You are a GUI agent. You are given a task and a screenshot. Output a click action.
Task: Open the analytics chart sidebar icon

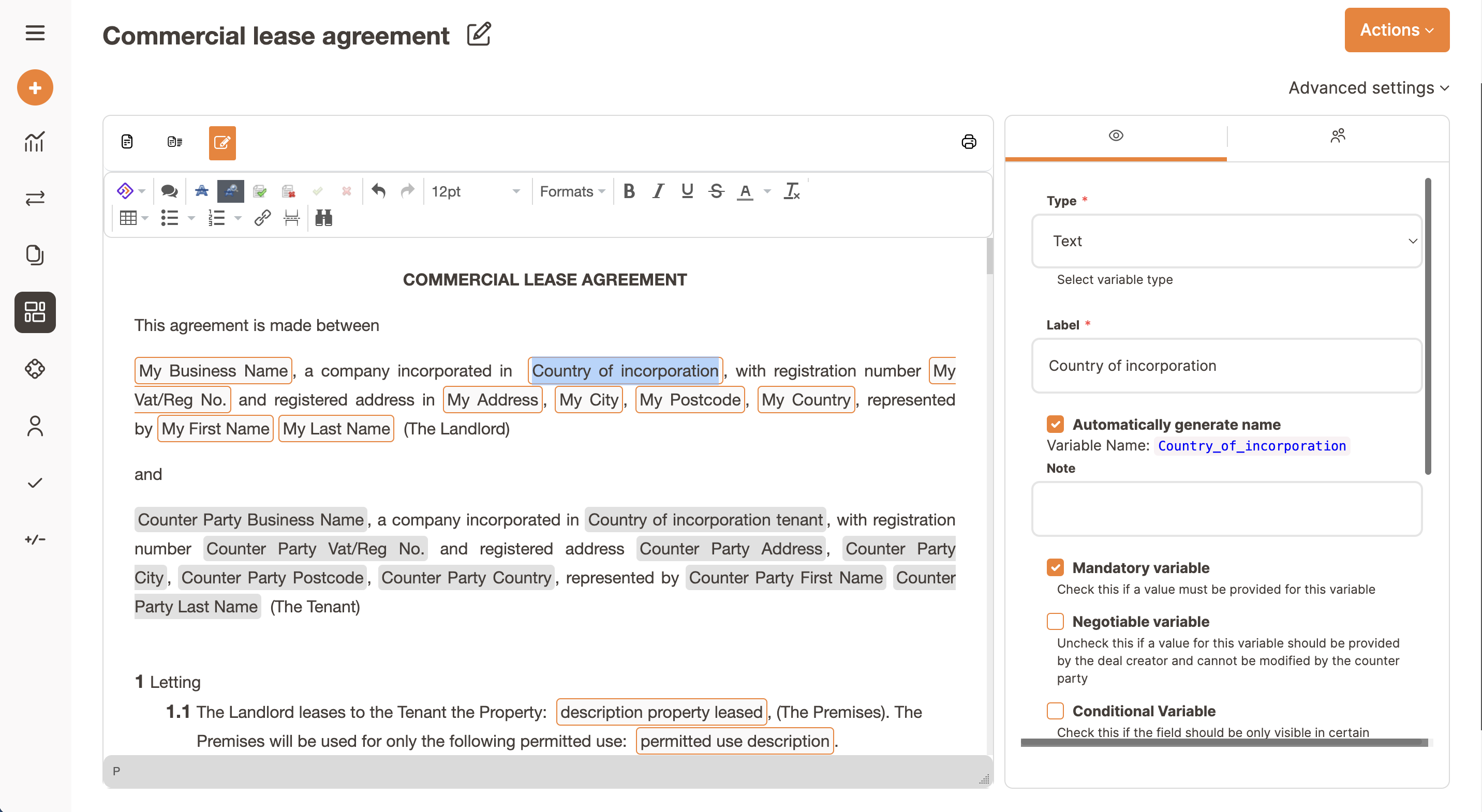[x=35, y=142]
